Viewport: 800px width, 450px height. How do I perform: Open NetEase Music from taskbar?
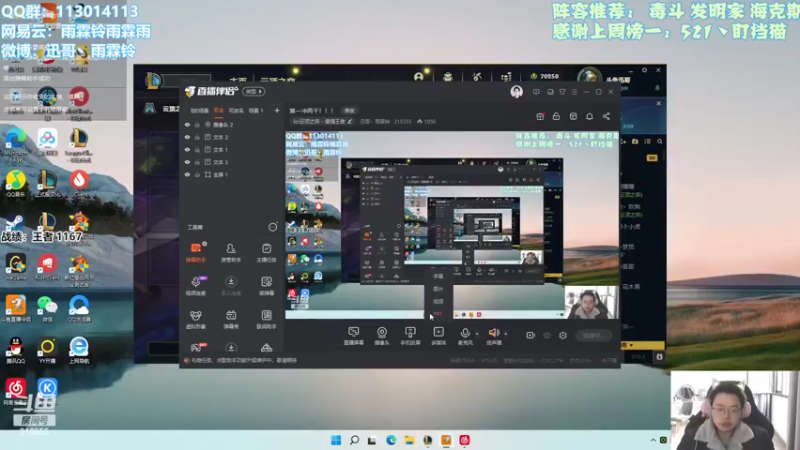click(464, 440)
